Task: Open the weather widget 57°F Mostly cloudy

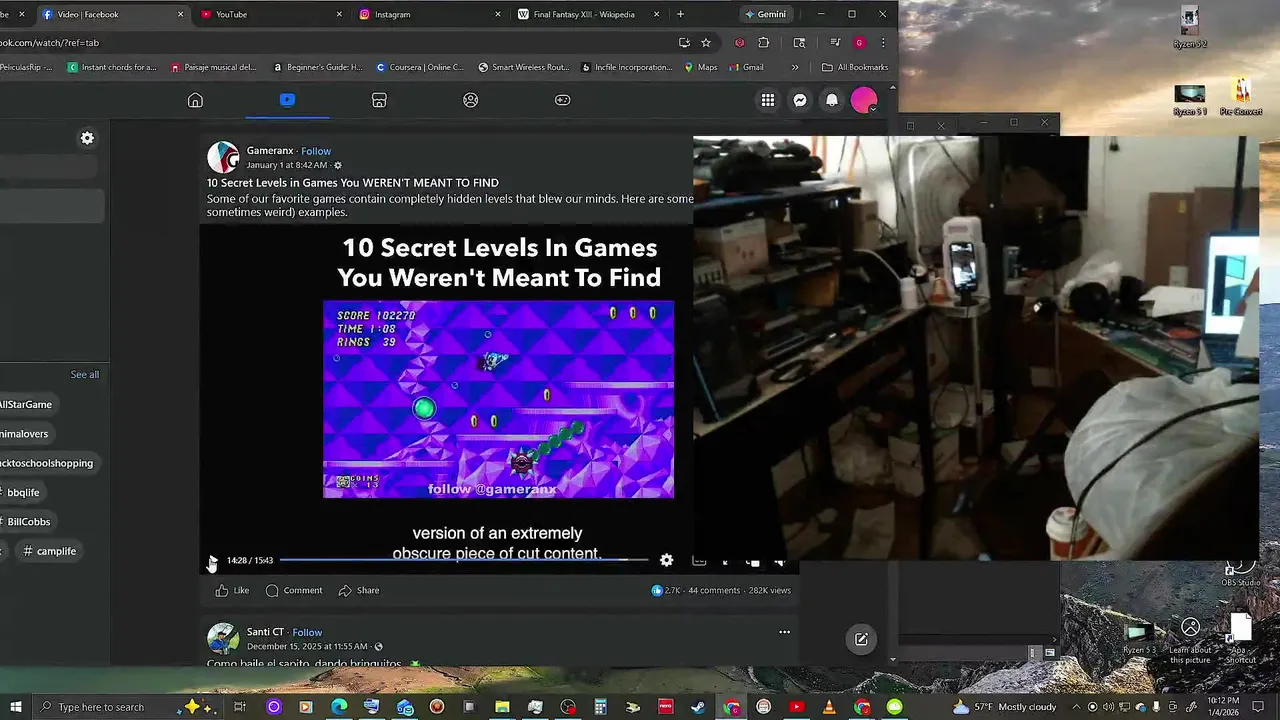Action: pyautogui.click(x=1004, y=707)
